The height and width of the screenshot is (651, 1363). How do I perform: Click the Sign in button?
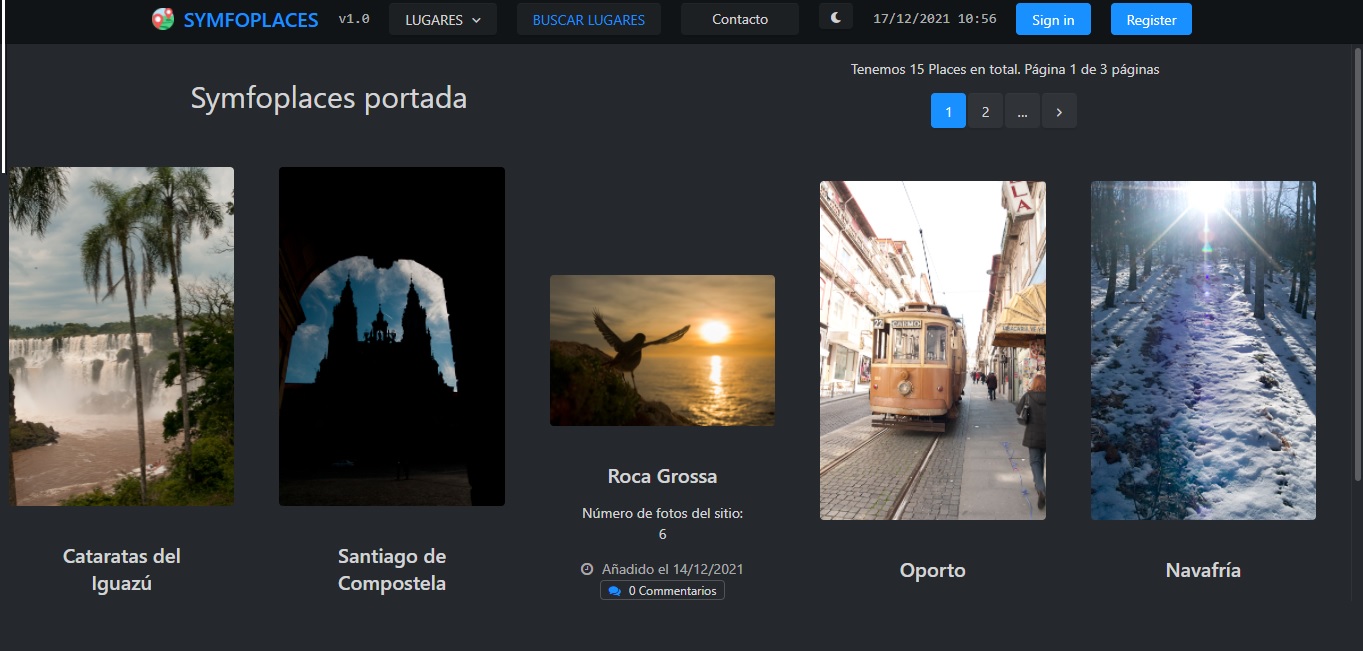click(1052, 18)
